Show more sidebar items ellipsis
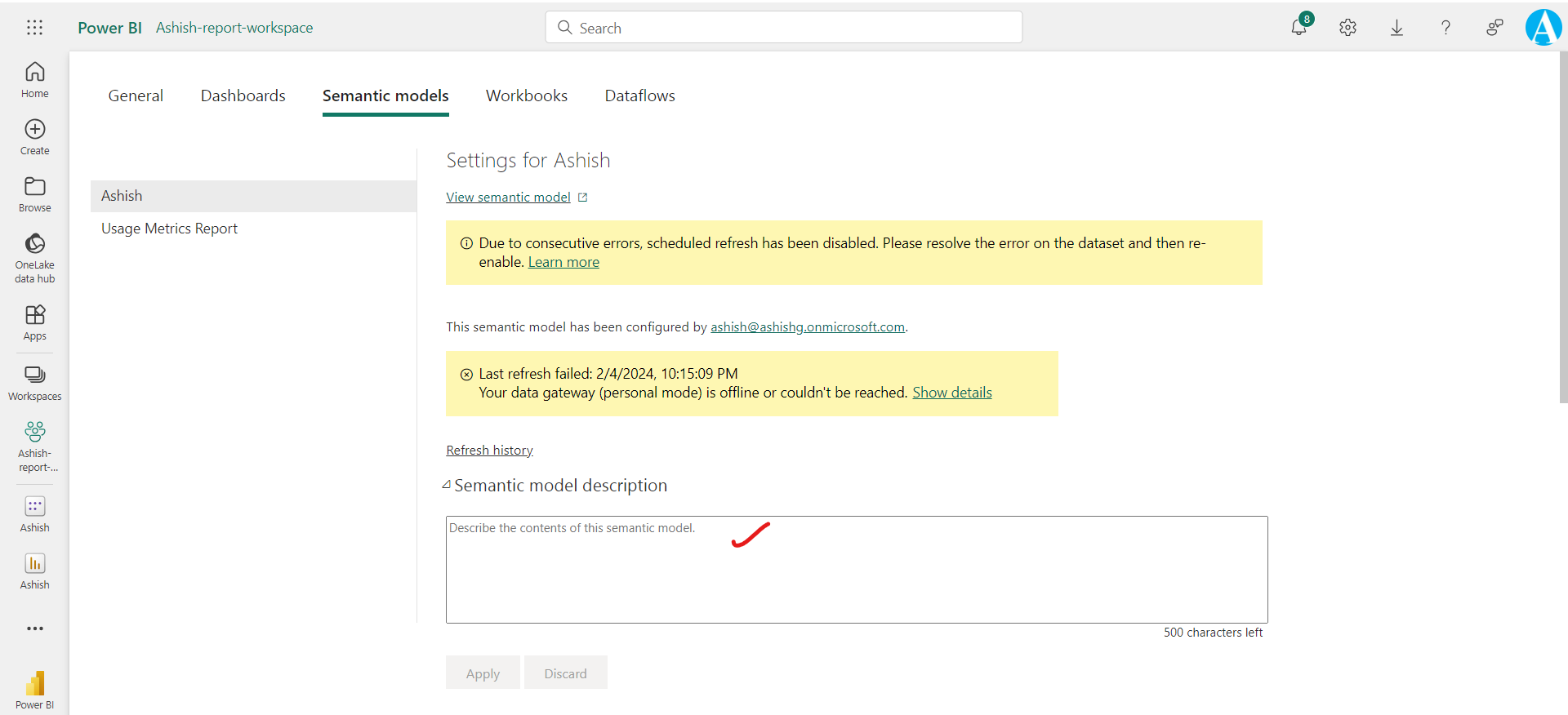This screenshot has height=715, width=1568. tap(34, 628)
